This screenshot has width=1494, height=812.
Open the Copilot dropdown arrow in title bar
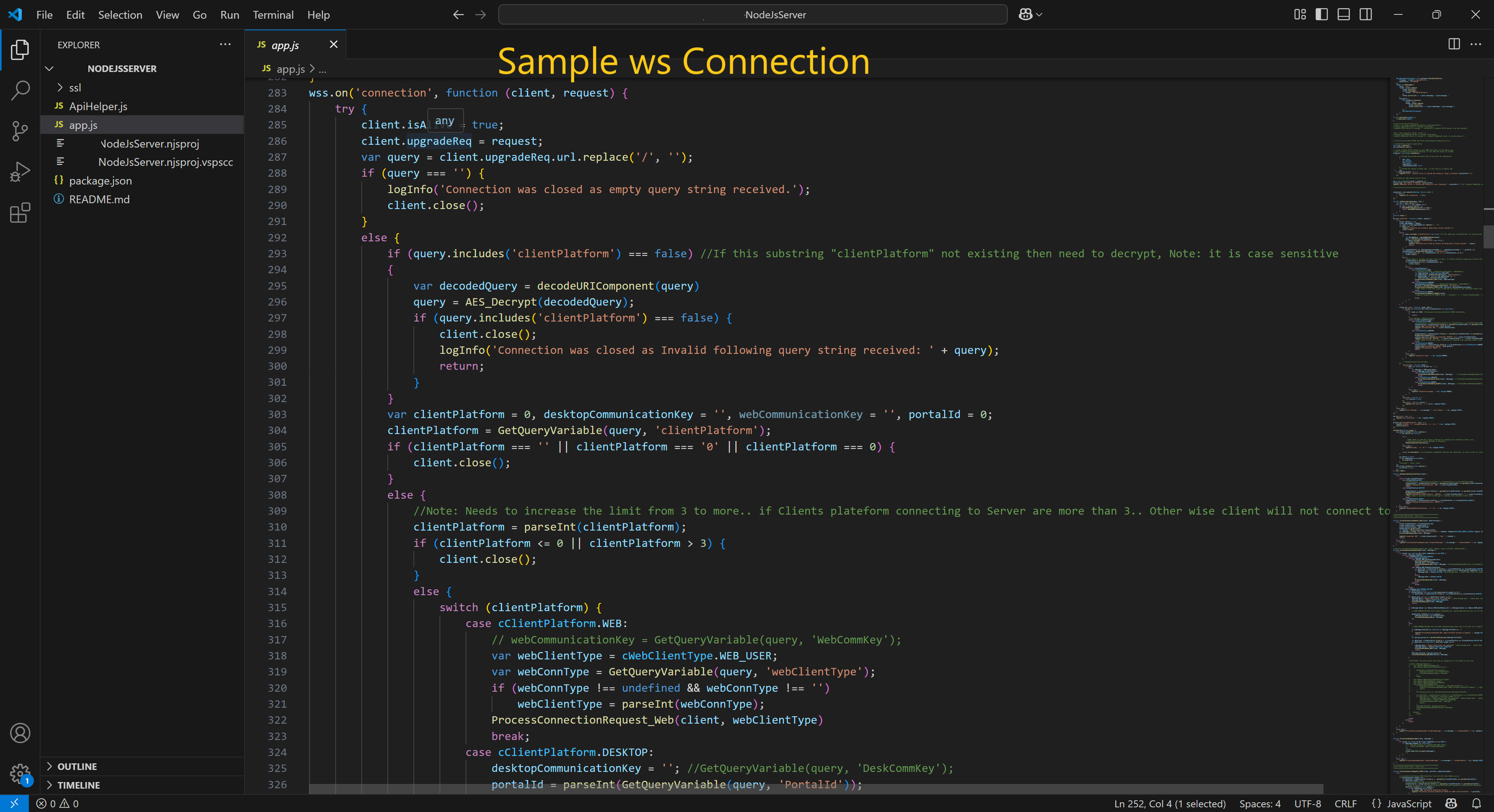coord(1039,14)
